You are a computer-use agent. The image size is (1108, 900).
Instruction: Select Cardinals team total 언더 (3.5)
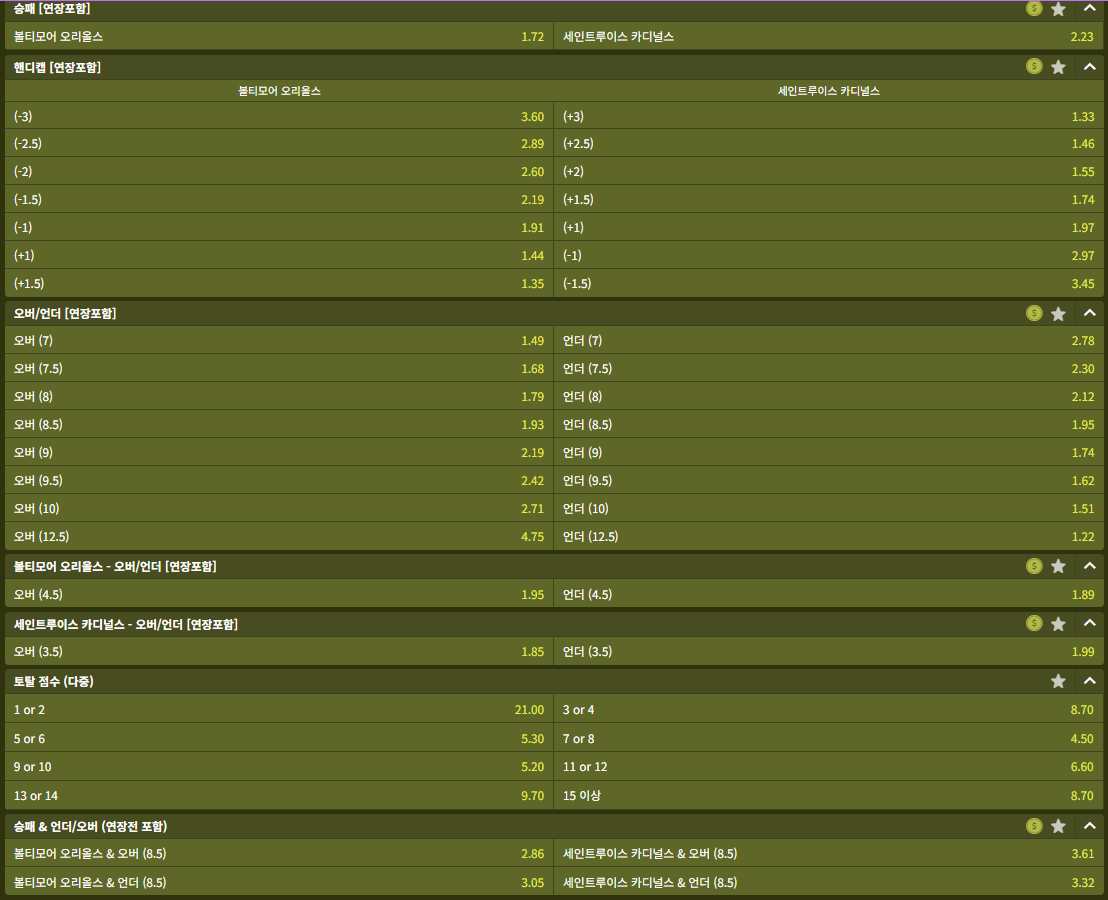(x=829, y=651)
